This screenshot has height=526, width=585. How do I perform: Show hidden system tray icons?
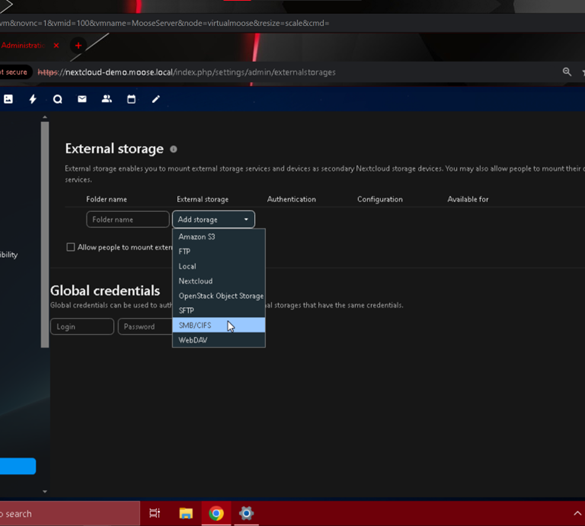577,514
